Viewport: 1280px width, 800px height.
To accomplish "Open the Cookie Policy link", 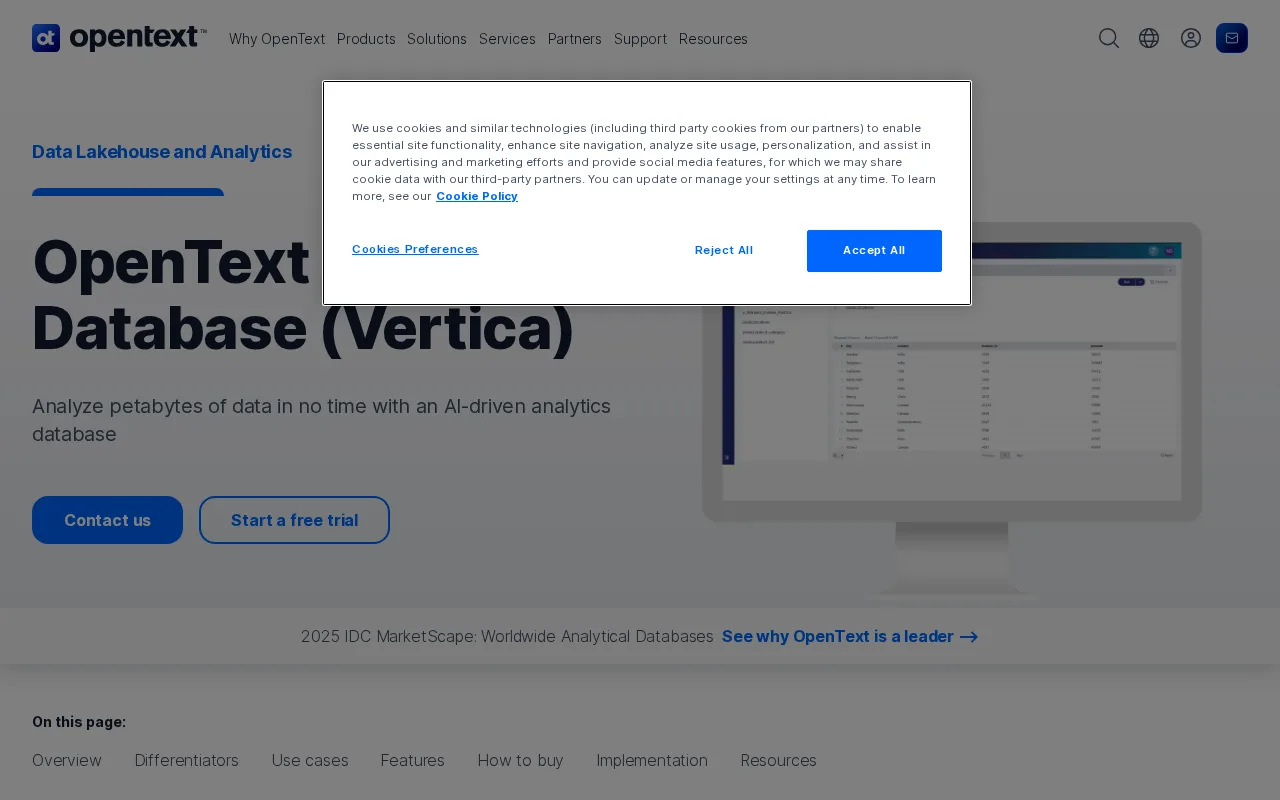I will (x=477, y=196).
